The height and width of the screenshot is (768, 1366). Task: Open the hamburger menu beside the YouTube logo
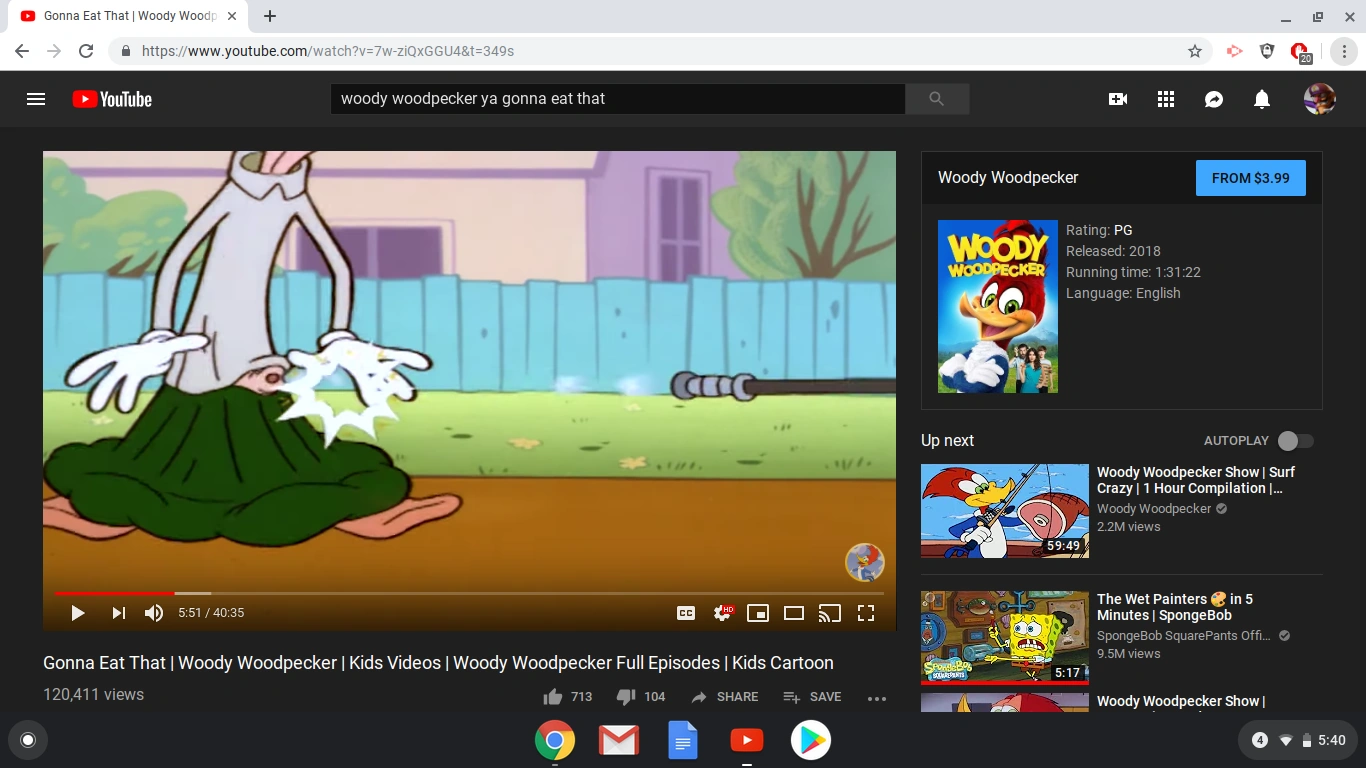pos(36,99)
